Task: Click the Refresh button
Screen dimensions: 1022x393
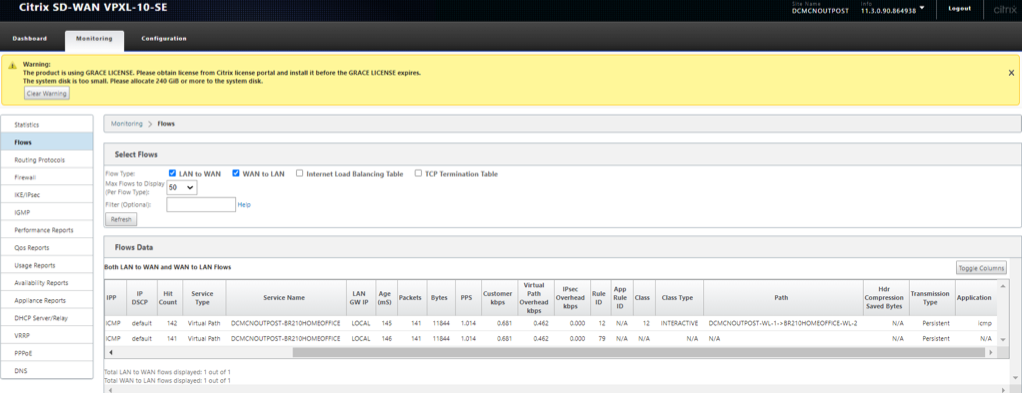Action: [121, 220]
